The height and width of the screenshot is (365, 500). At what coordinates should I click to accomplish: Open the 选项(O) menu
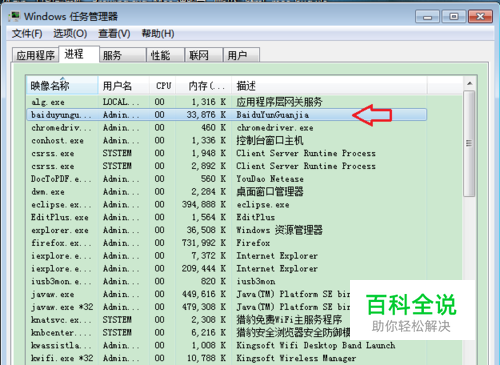pos(70,34)
